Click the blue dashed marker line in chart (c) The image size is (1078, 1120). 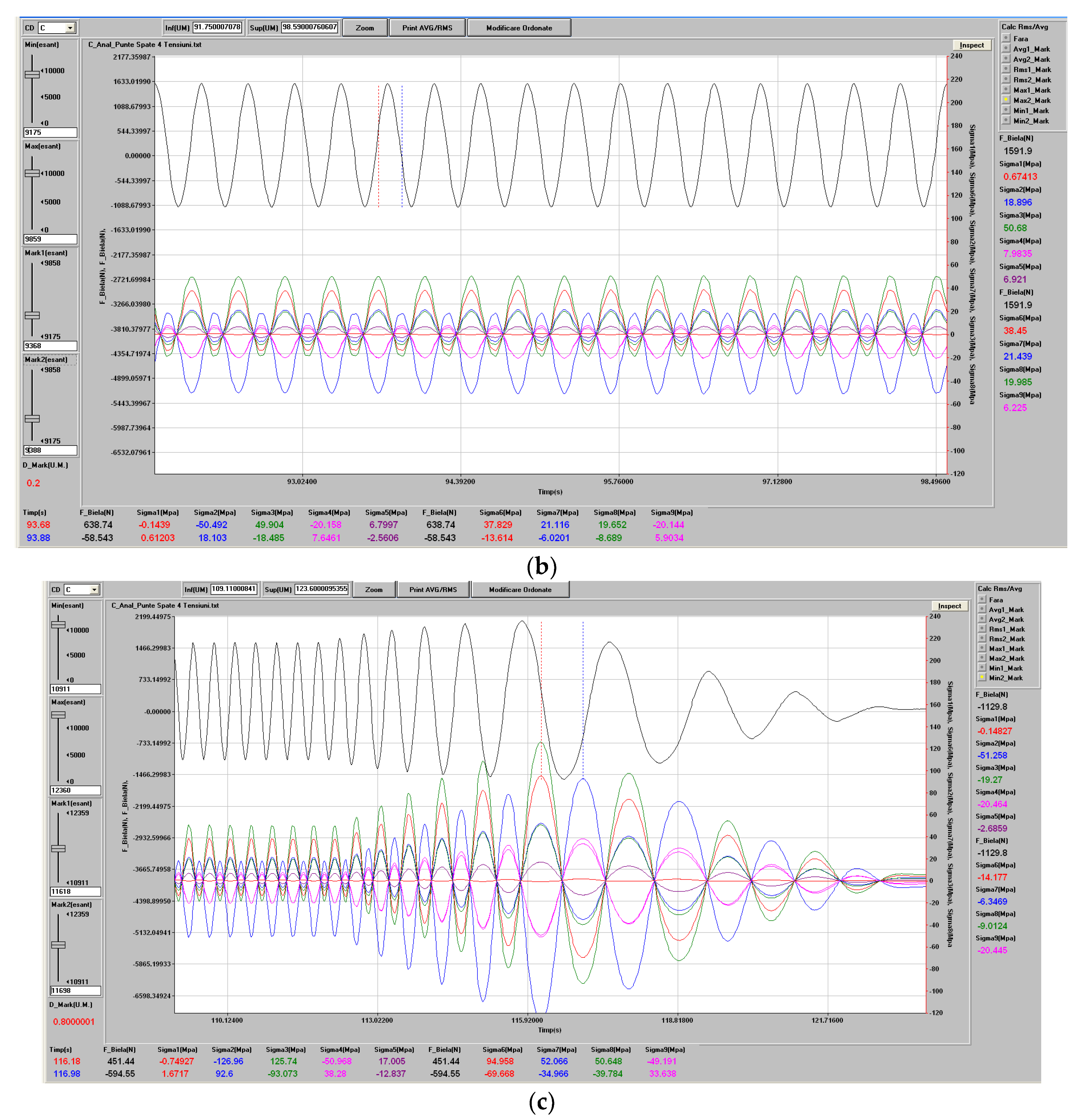(x=583, y=700)
